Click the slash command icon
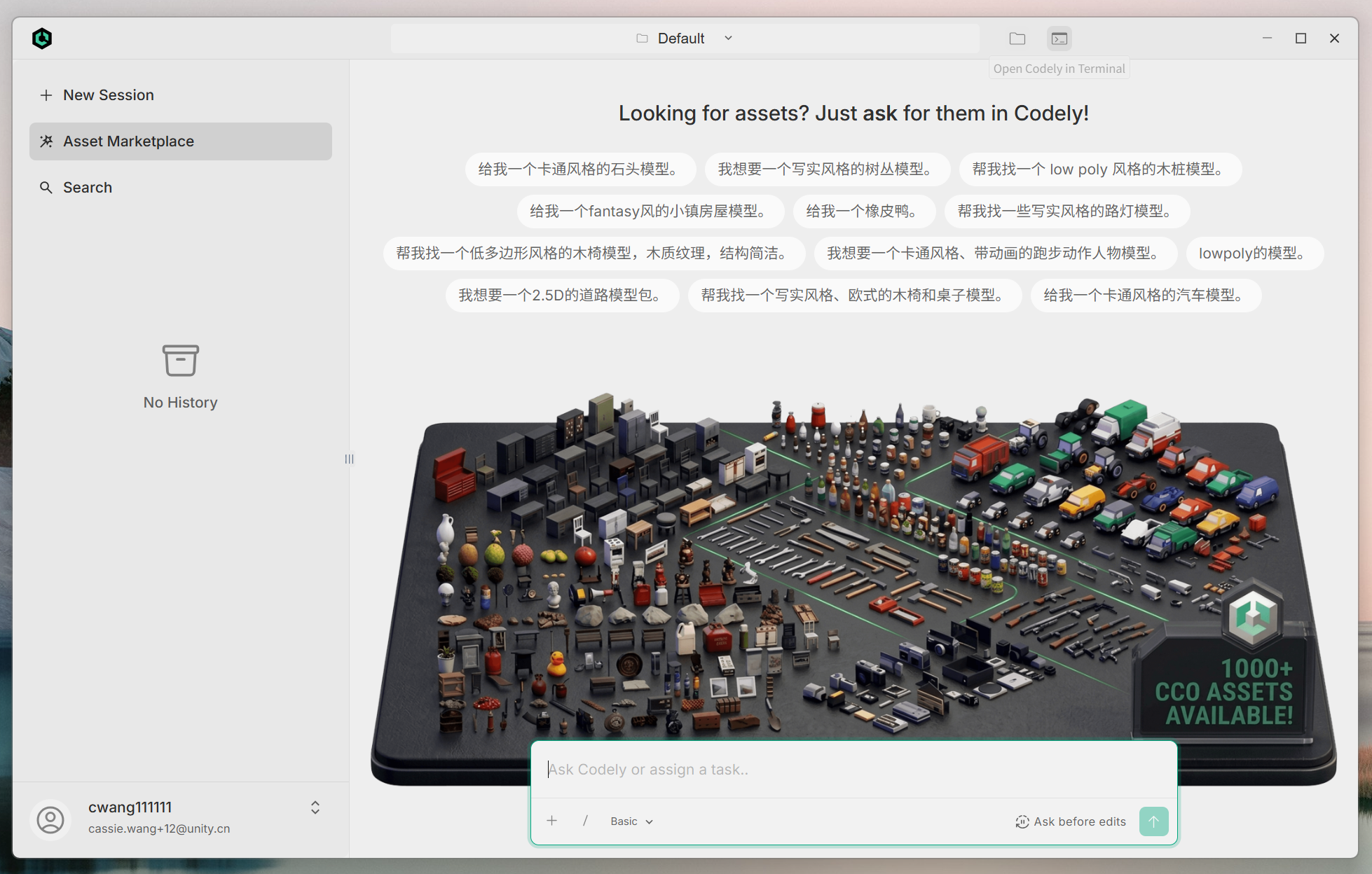Screen dimensions: 1372x874 (x=585, y=821)
